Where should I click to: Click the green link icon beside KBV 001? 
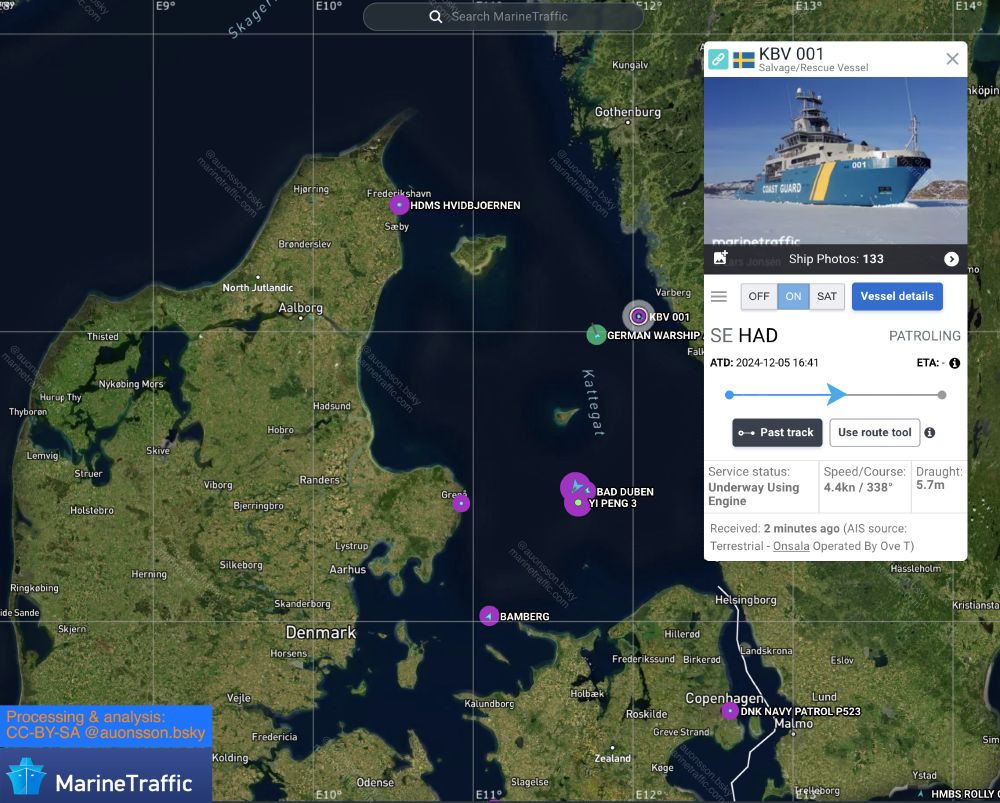pos(718,59)
